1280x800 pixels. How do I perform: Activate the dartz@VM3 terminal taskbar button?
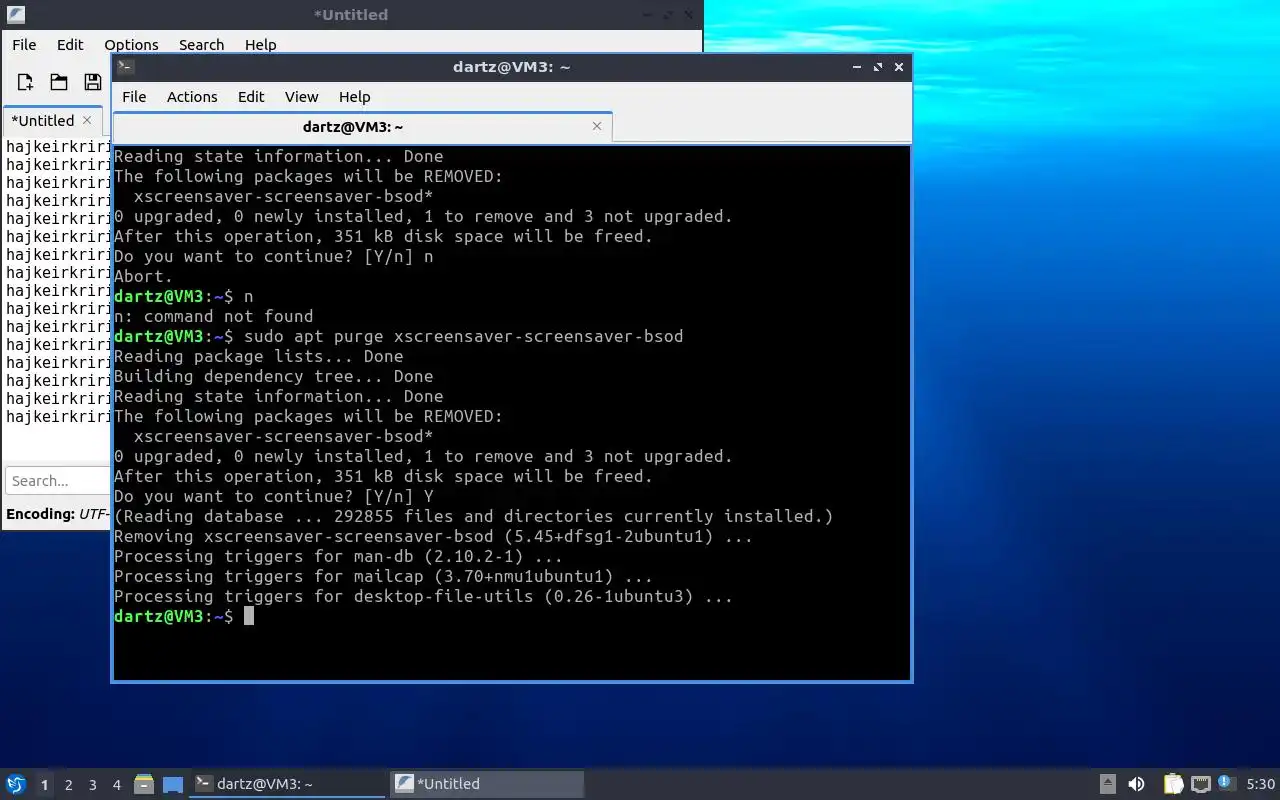(287, 784)
